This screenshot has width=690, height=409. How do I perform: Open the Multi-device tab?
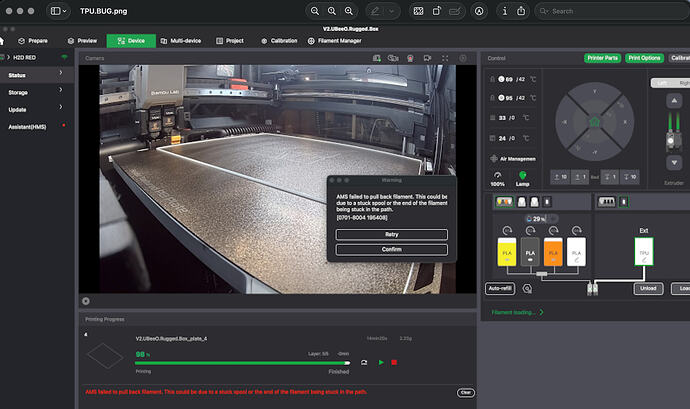[x=181, y=41]
